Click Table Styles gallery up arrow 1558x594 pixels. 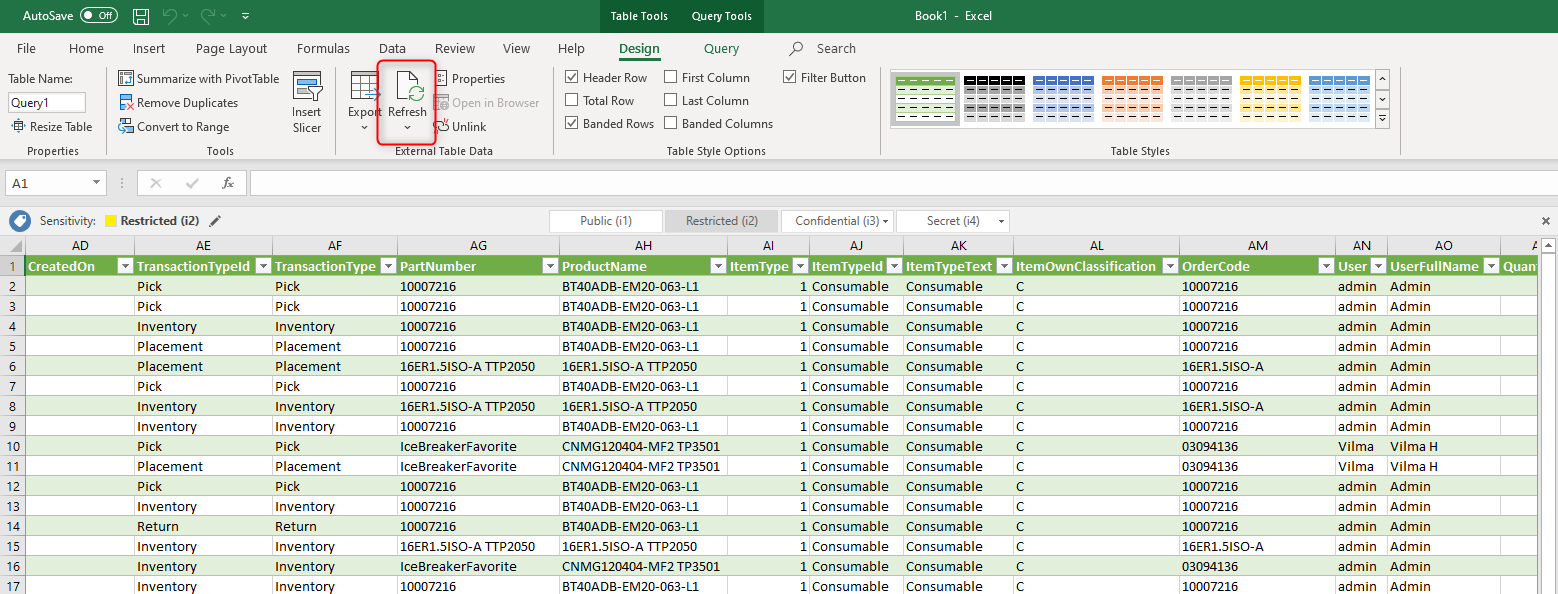[x=1382, y=79]
